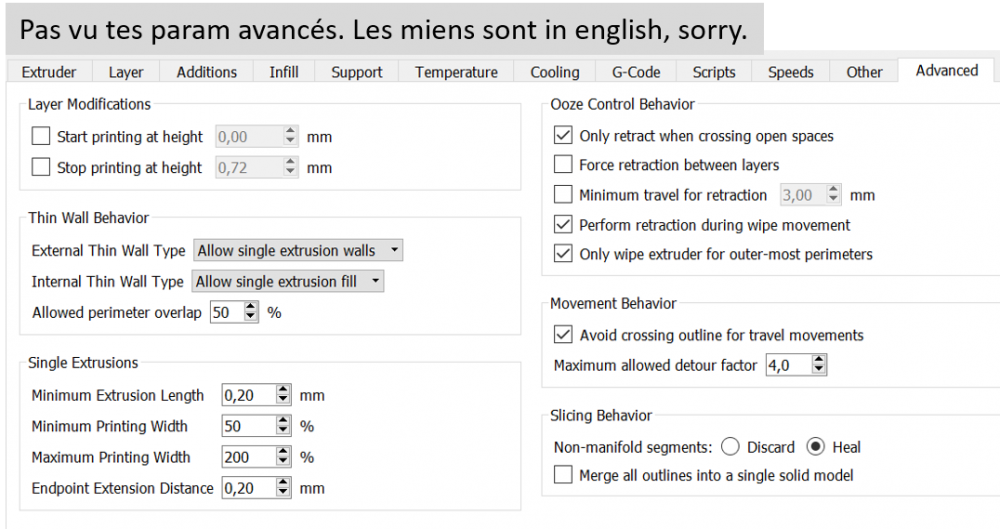
Task: Click the Endpoint Extension Distance stepper arrows
Action: [283, 488]
